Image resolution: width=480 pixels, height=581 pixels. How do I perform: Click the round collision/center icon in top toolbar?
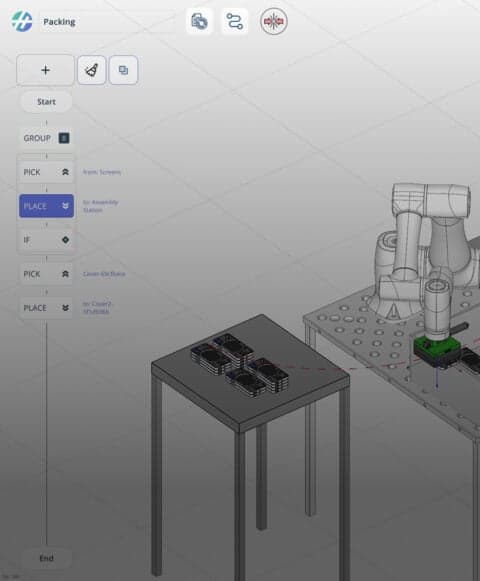click(274, 21)
